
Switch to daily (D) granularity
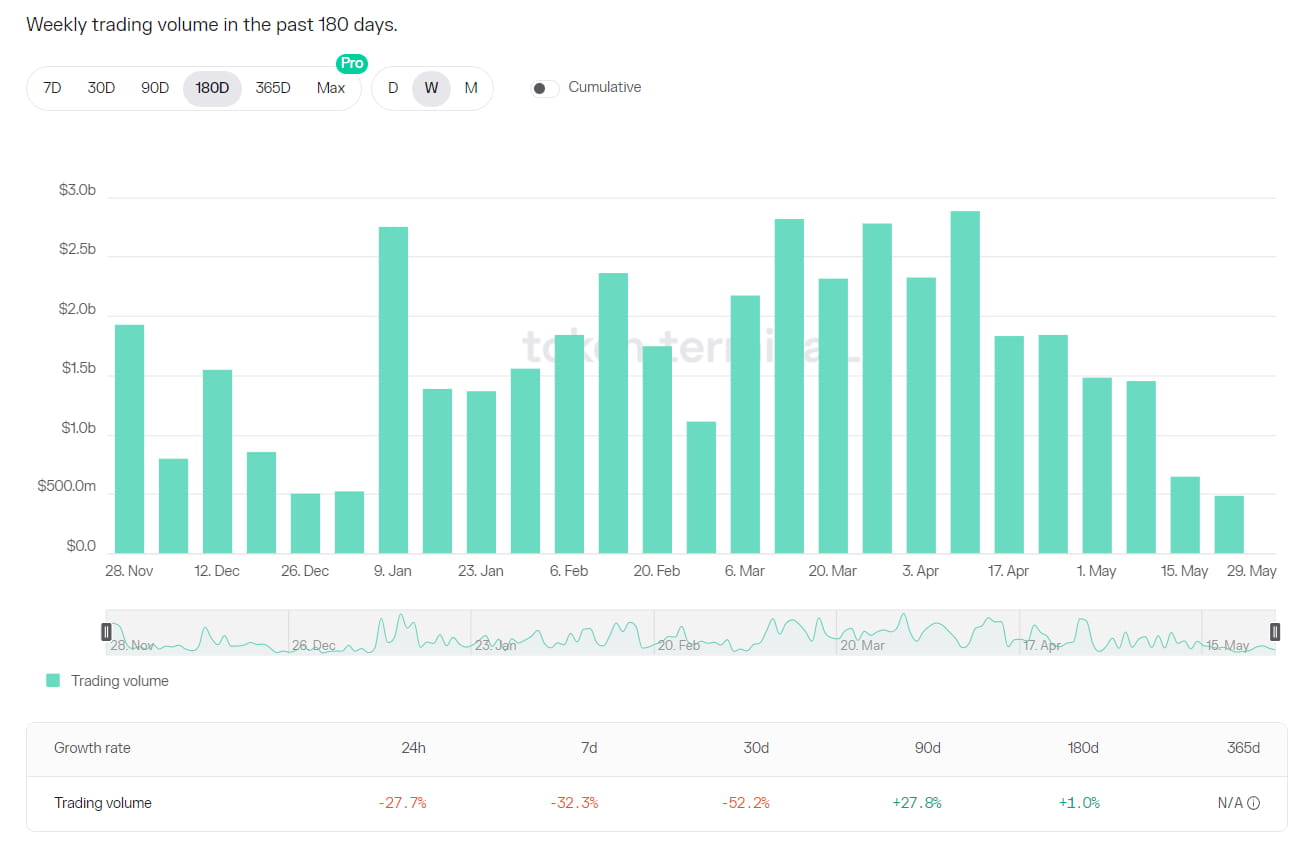coord(393,88)
